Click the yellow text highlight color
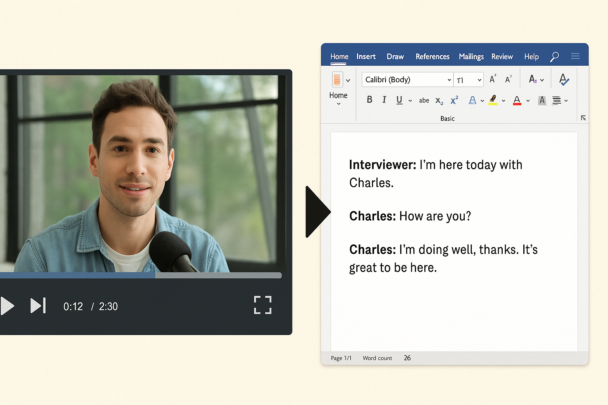The image size is (608, 405). (x=493, y=100)
